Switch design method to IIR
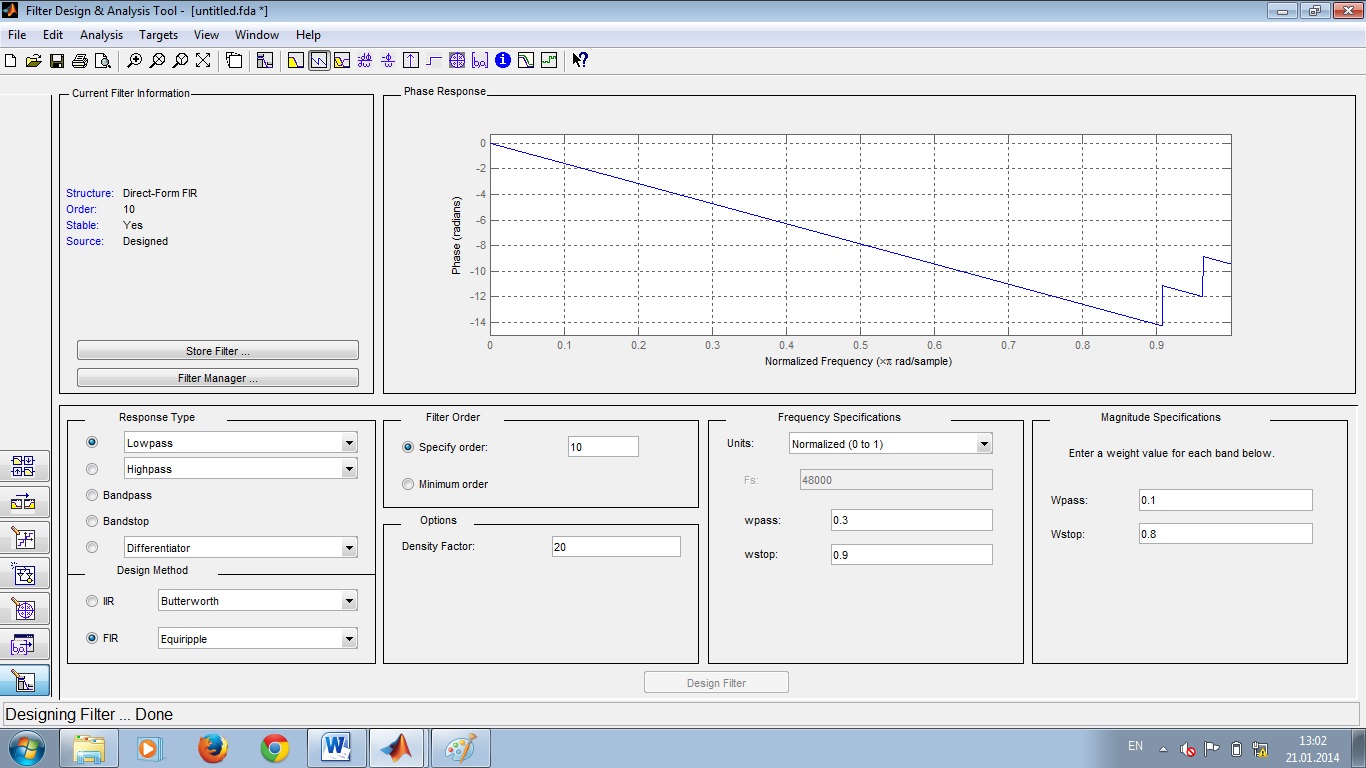The image size is (1366, 768). [x=92, y=601]
